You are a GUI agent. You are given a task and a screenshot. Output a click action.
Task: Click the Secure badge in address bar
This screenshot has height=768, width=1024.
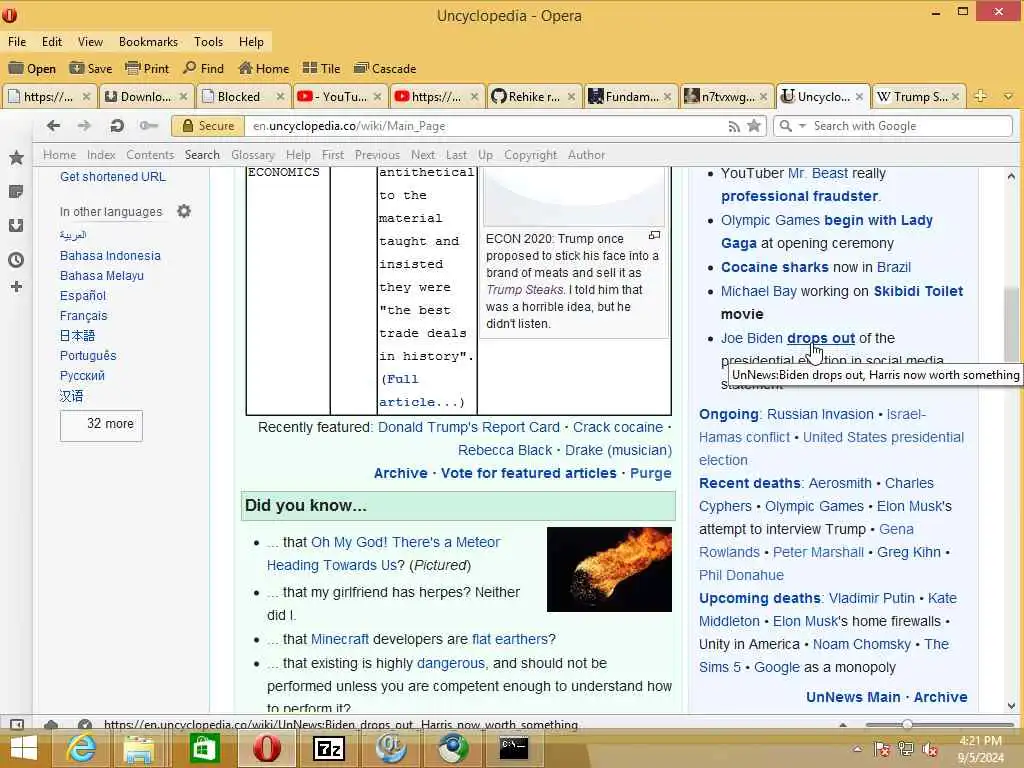tap(208, 126)
